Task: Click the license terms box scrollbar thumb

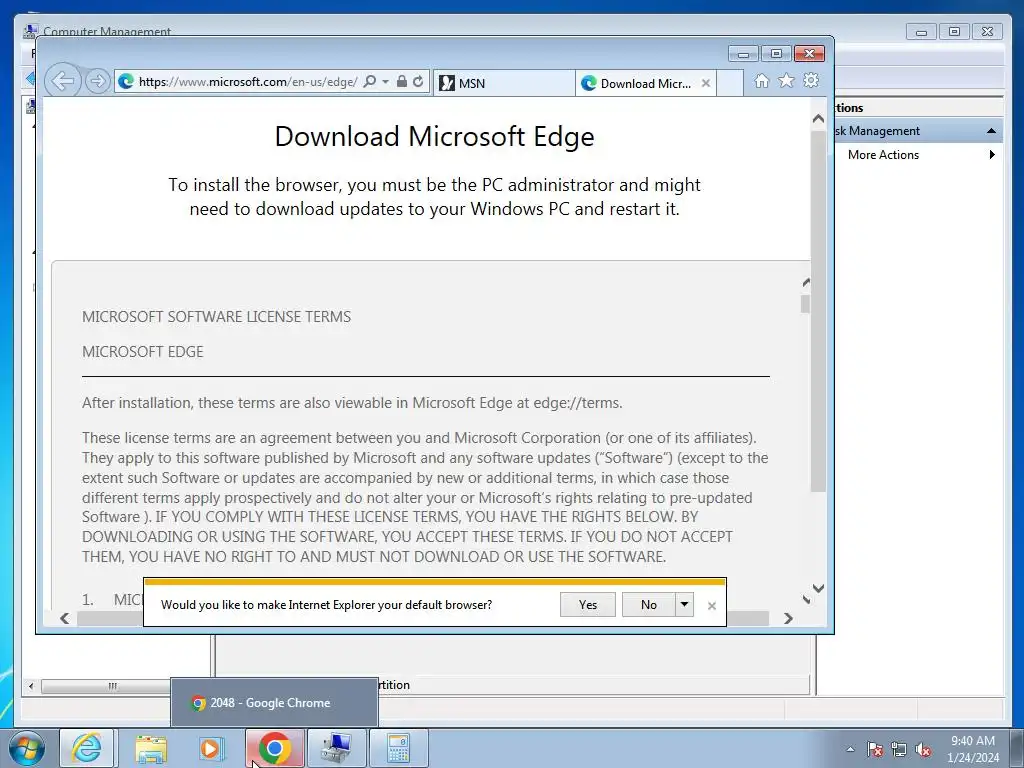Action: click(x=805, y=304)
